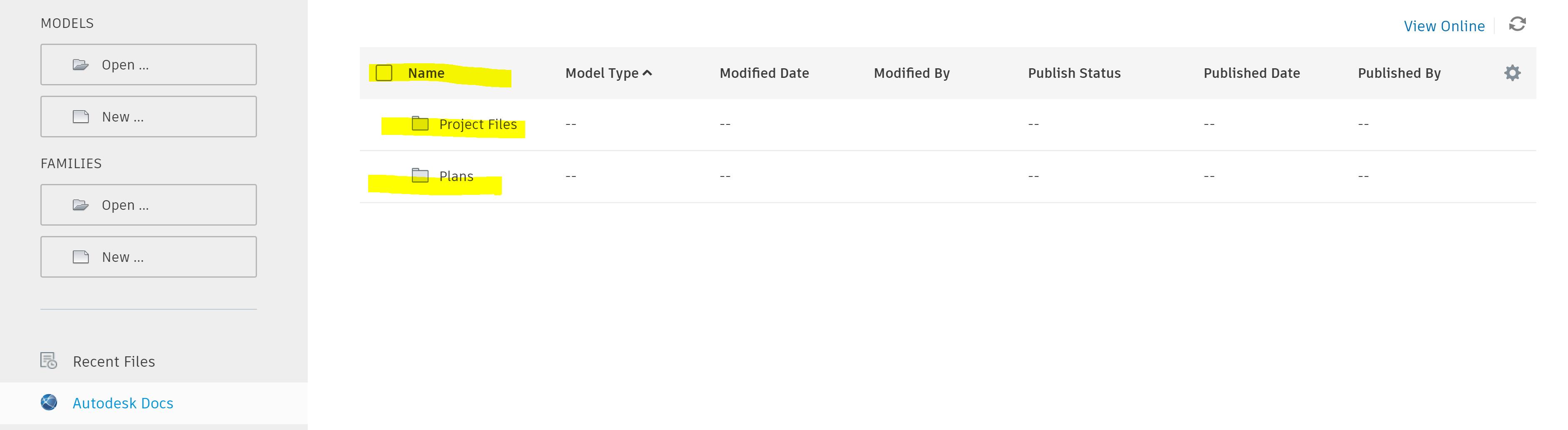Click the Publish Status column header
Image resolution: width=1568 pixels, height=430 pixels.
(1074, 73)
